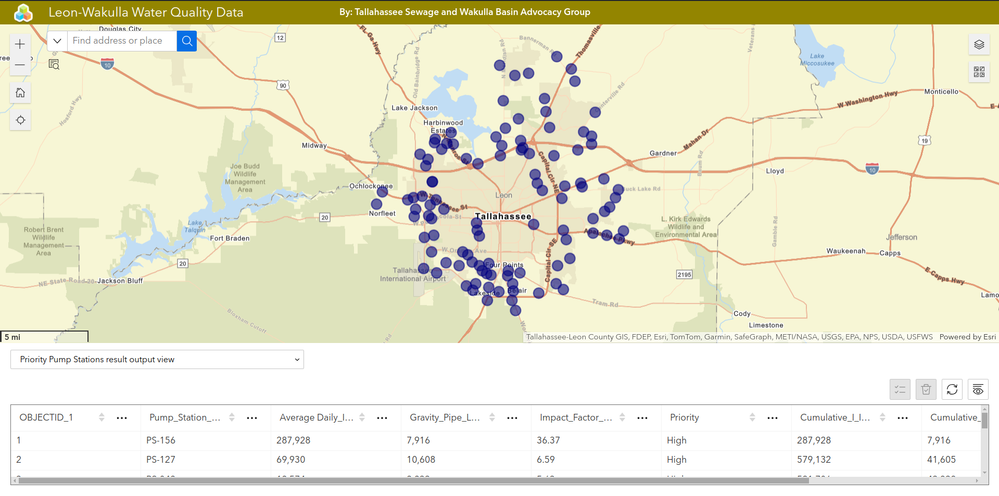This screenshot has height=496, width=999.
Task: Return map to default home extent
Action: (20, 92)
